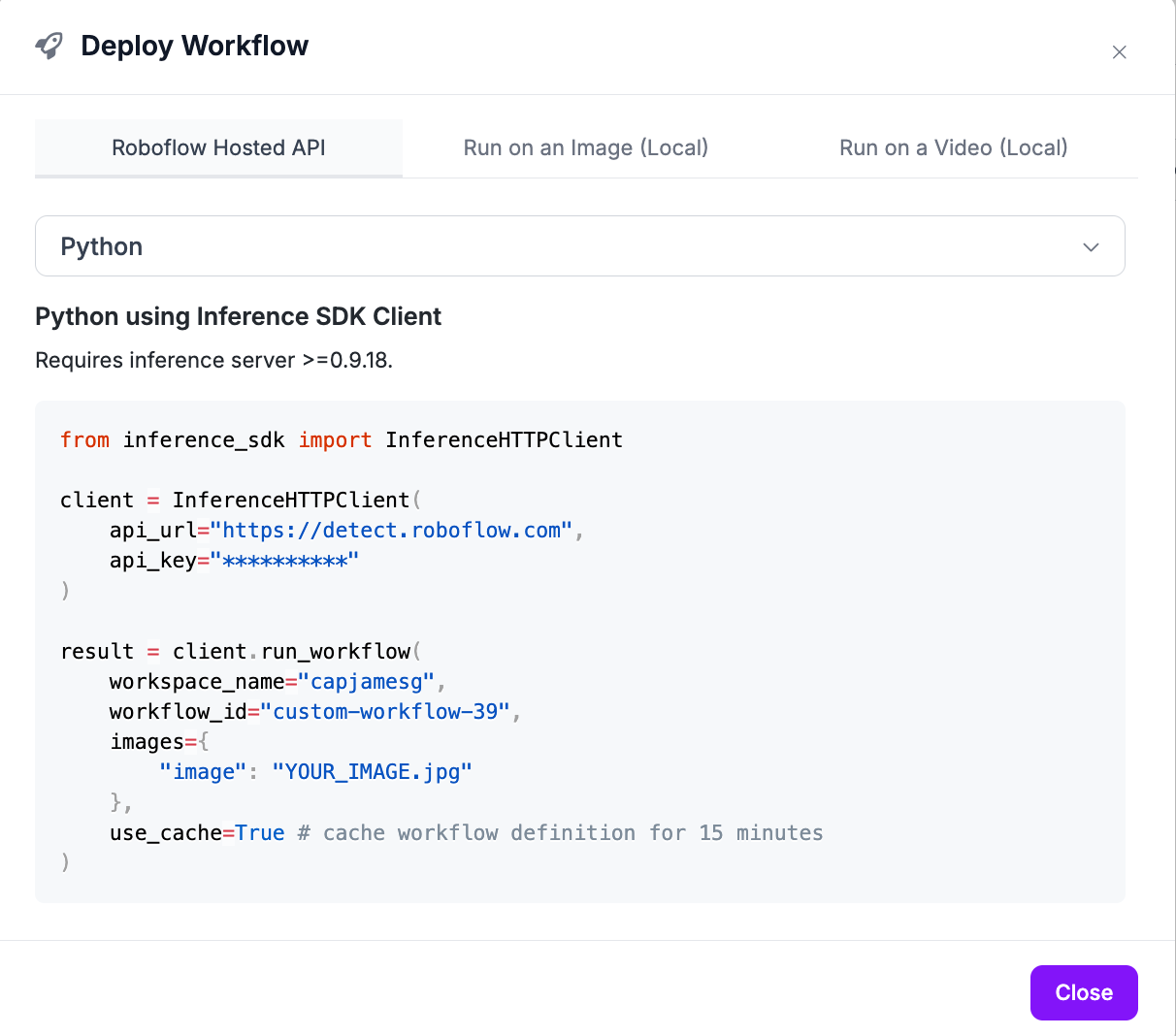The image size is (1176, 1036).
Task: Click the 'Requires inference server >=0.9.18.' note
Action: click(x=213, y=360)
